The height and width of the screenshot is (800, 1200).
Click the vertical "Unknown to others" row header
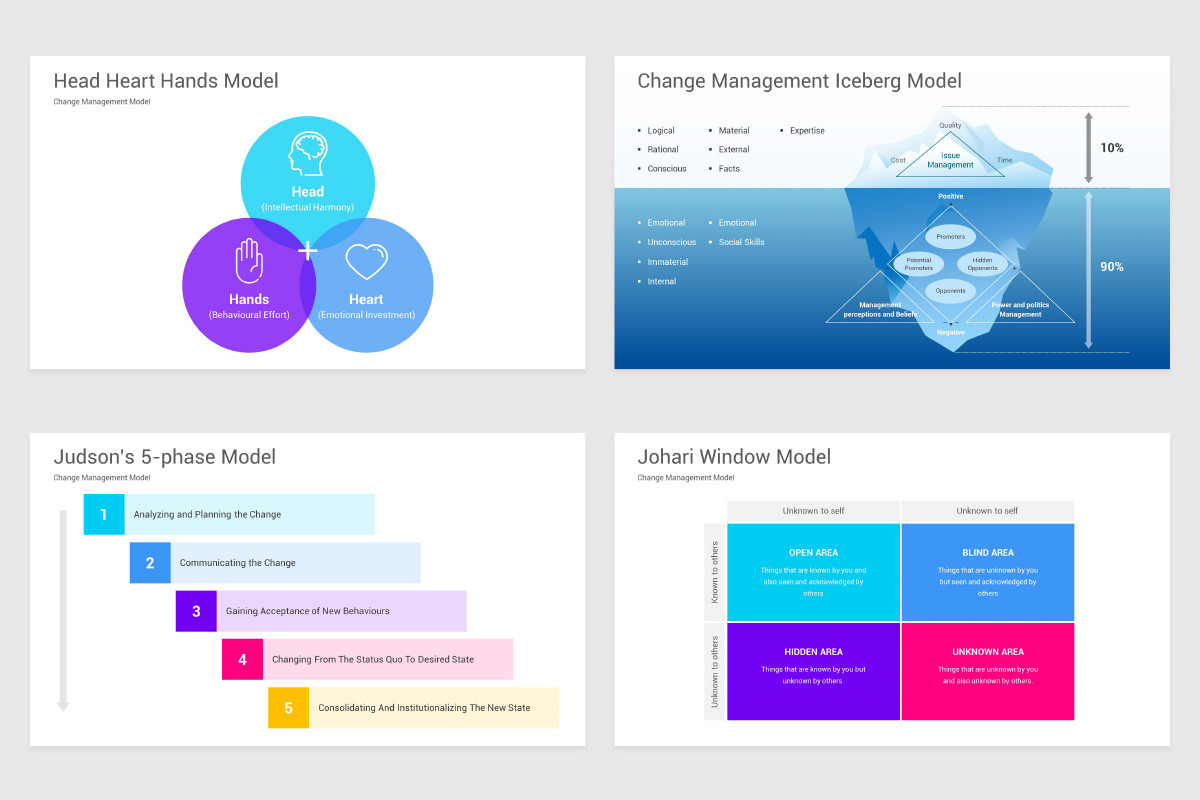click(714, 671)
